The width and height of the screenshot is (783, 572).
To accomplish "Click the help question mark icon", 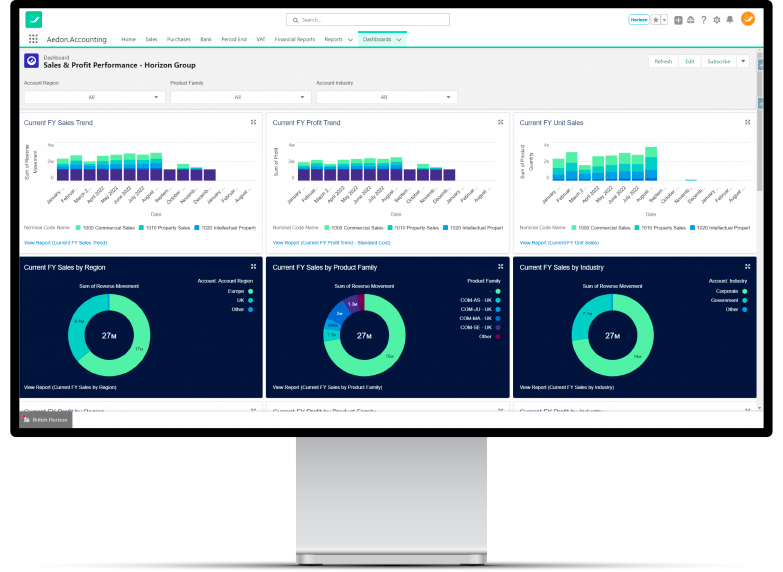I will (x=703, y=19).
